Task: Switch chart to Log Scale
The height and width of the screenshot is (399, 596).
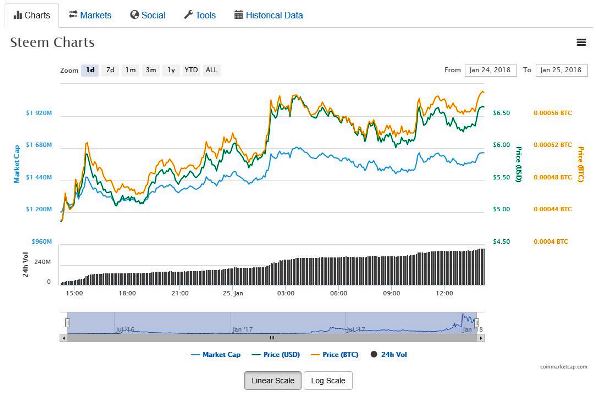Action: (x=328, y=380)
